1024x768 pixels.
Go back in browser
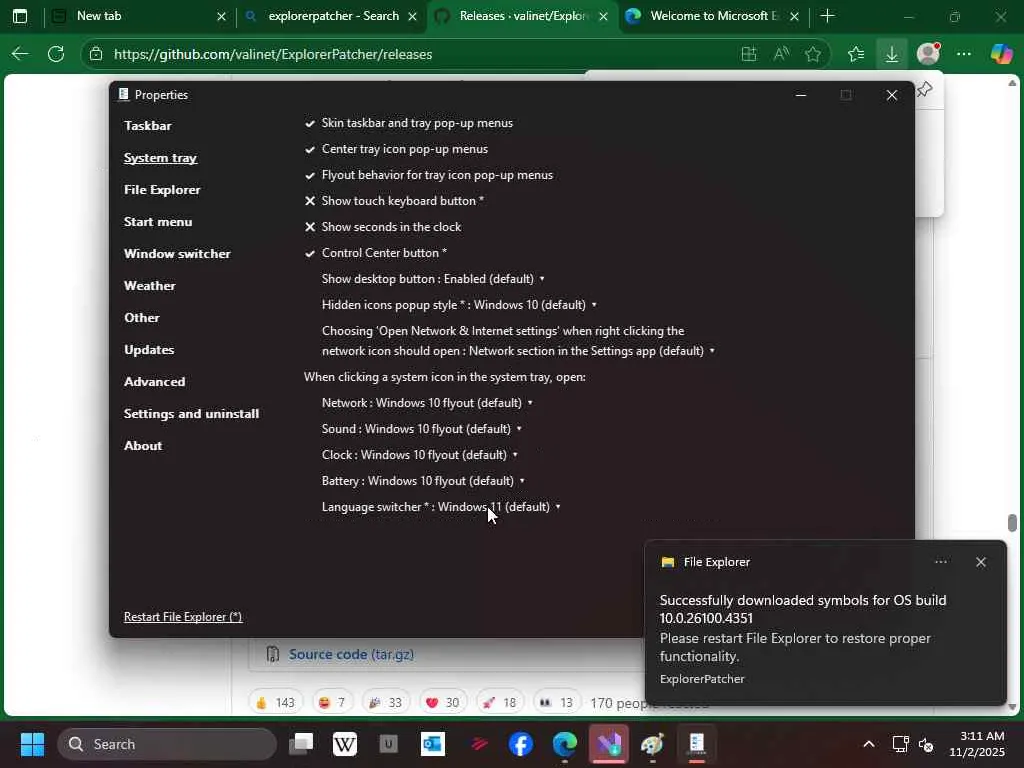click(x=20, y=54)
